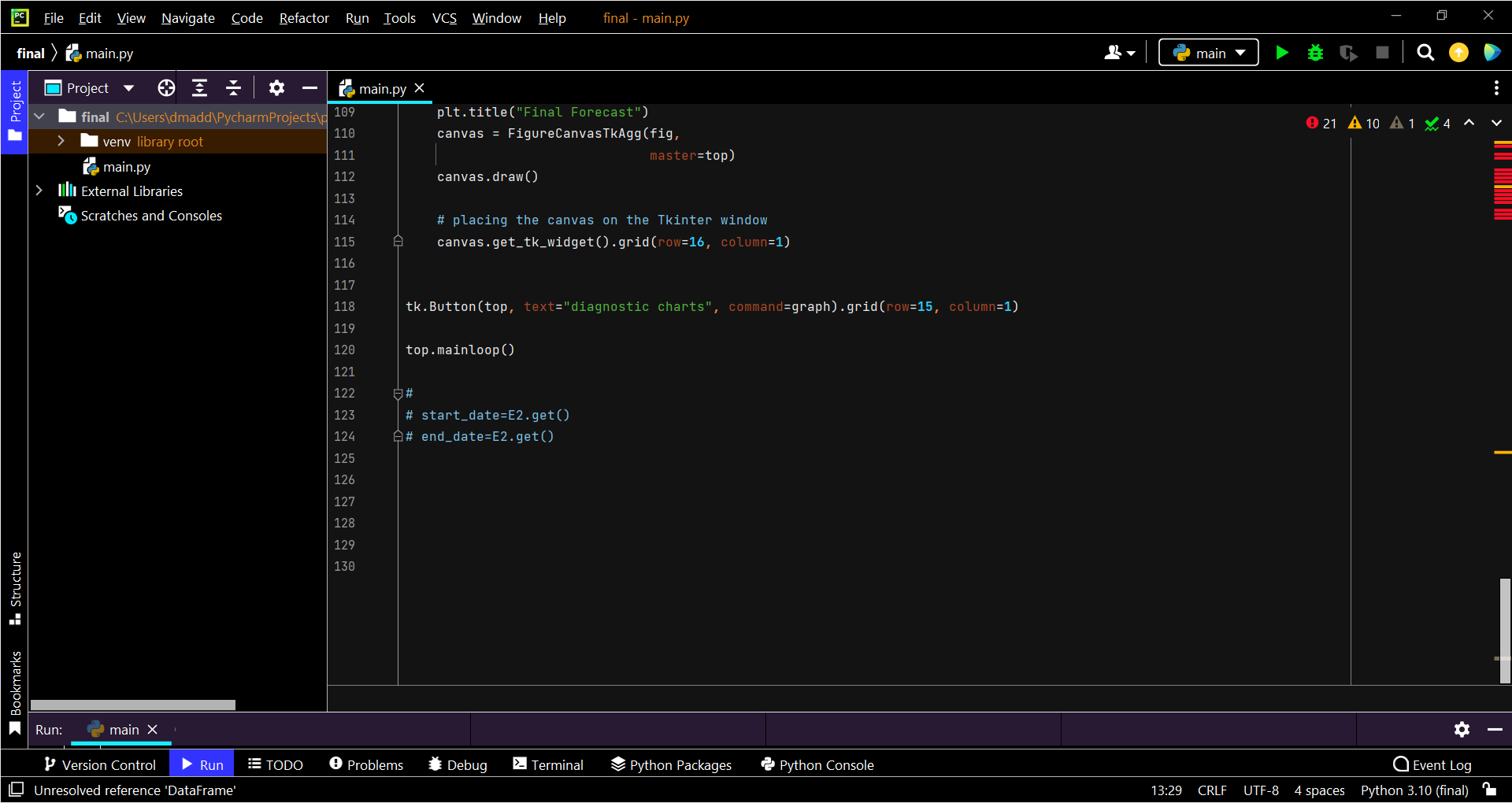Change UTF-8 file encoding in status bar
This screenshot has width=1512, height=803.
pos(1261,790)
